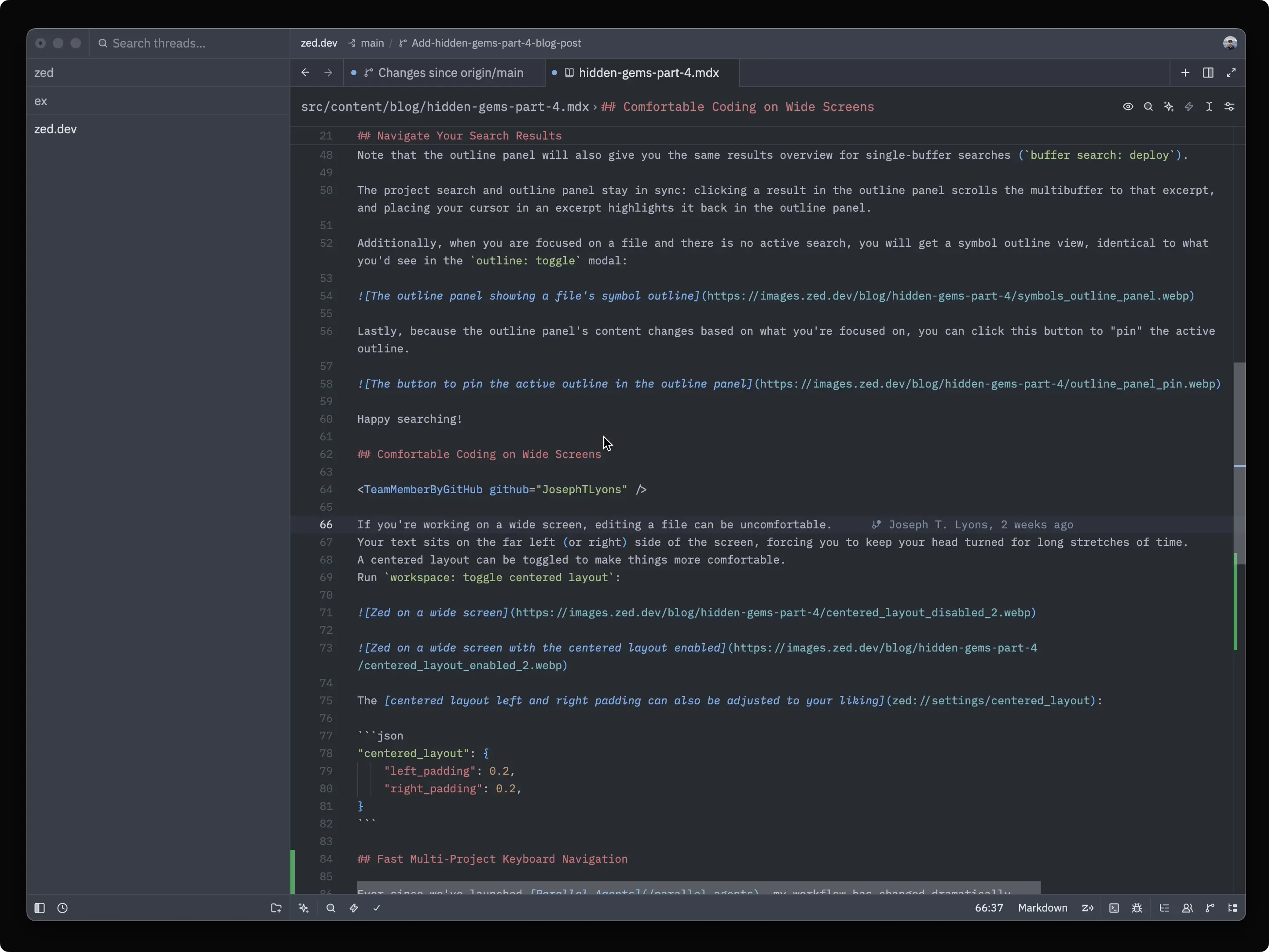1269x952 pixels.
Task: Click heading Fast Multi-Project Keyboard Navigation
Action: (492, 859)
